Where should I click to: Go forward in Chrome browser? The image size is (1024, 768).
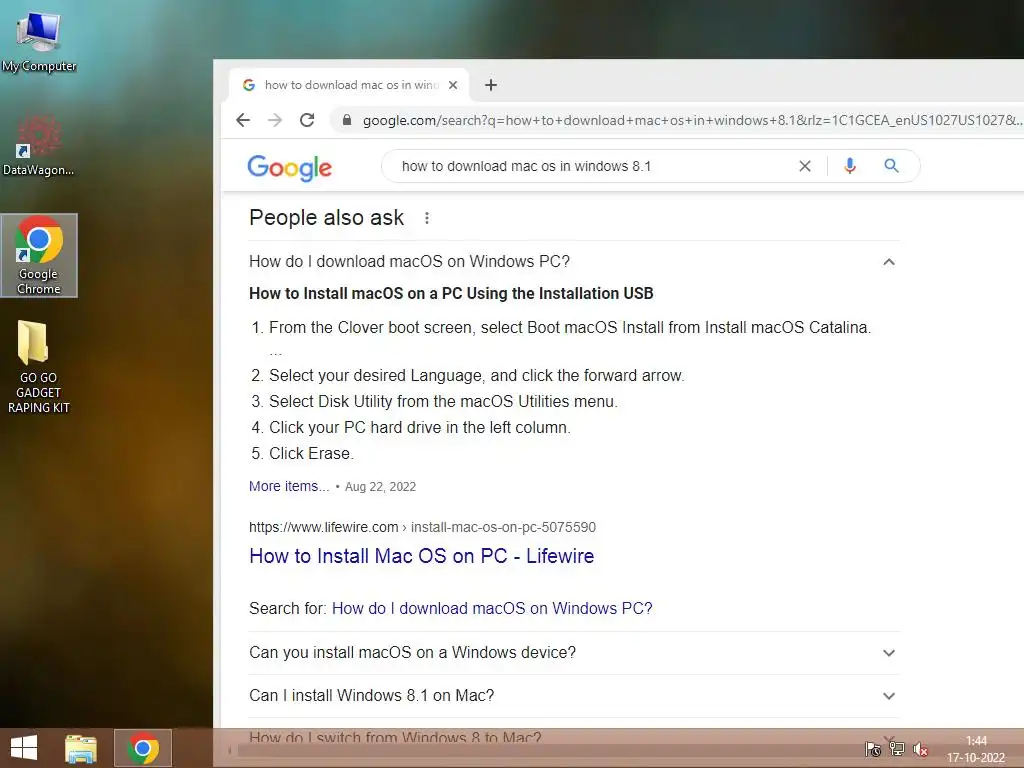pos(275,120)
